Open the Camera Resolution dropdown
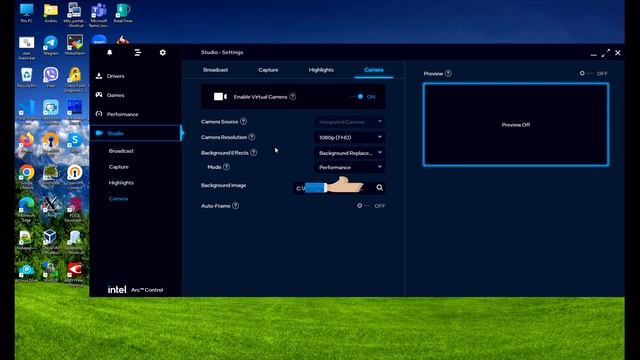Screen dimensions: 640x360 pos(350,138)
